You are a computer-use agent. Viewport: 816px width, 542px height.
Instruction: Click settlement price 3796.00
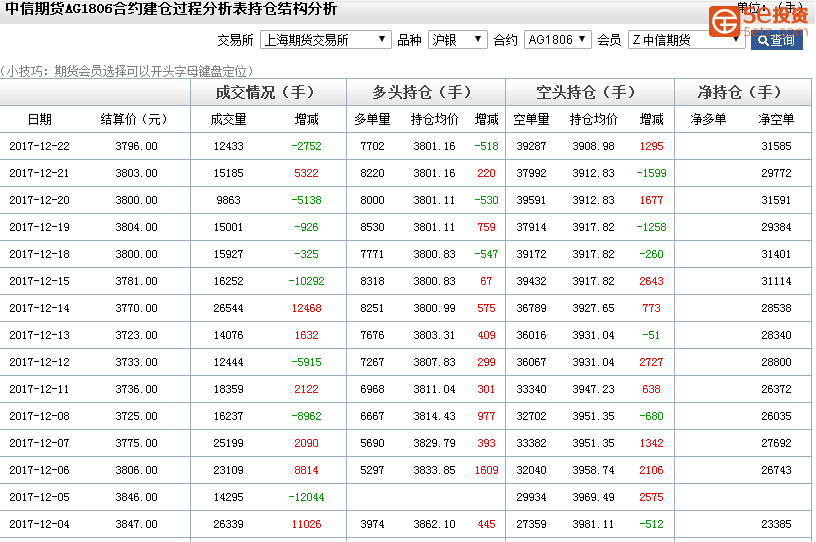coord(136,146)
